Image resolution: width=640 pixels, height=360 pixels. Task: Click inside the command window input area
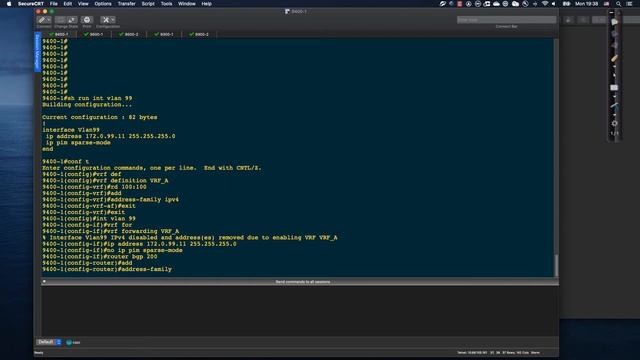[300, 310]
